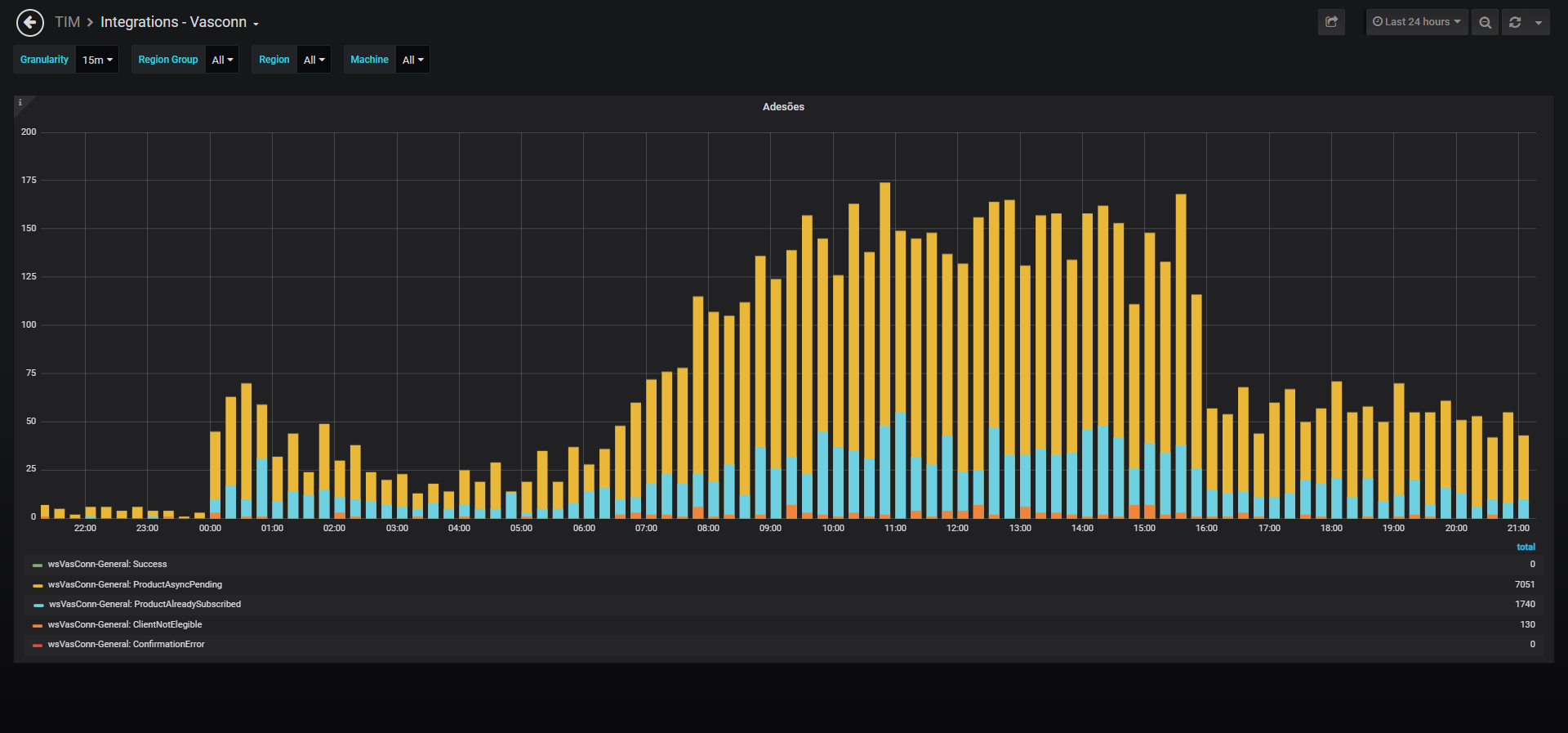Viewport: 1568px width, 733px height.
Task: Click the blue ProductAlreadySubscribed color swatch
Action: pos(38,606)
